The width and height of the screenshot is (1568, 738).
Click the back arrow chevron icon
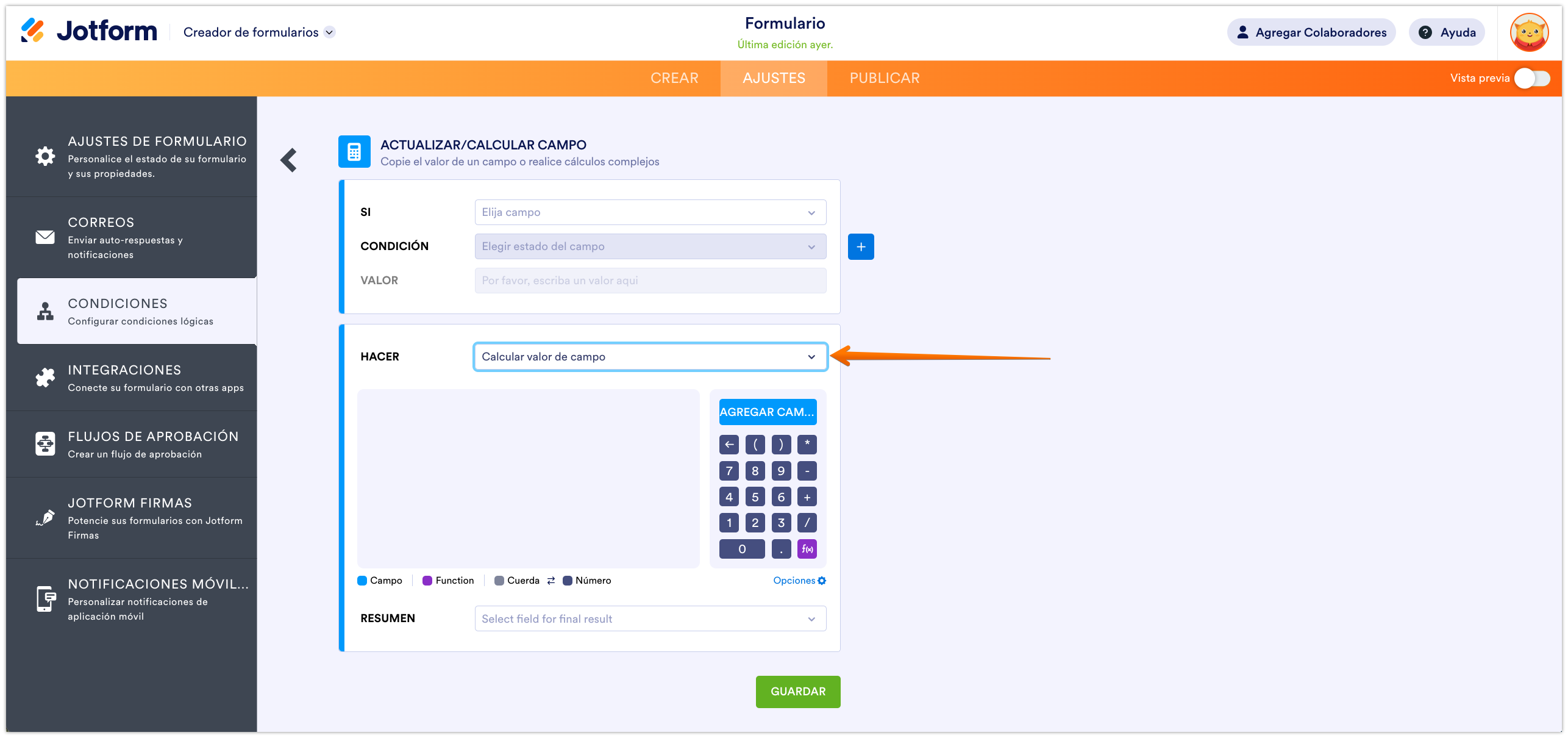pos(289,160)
